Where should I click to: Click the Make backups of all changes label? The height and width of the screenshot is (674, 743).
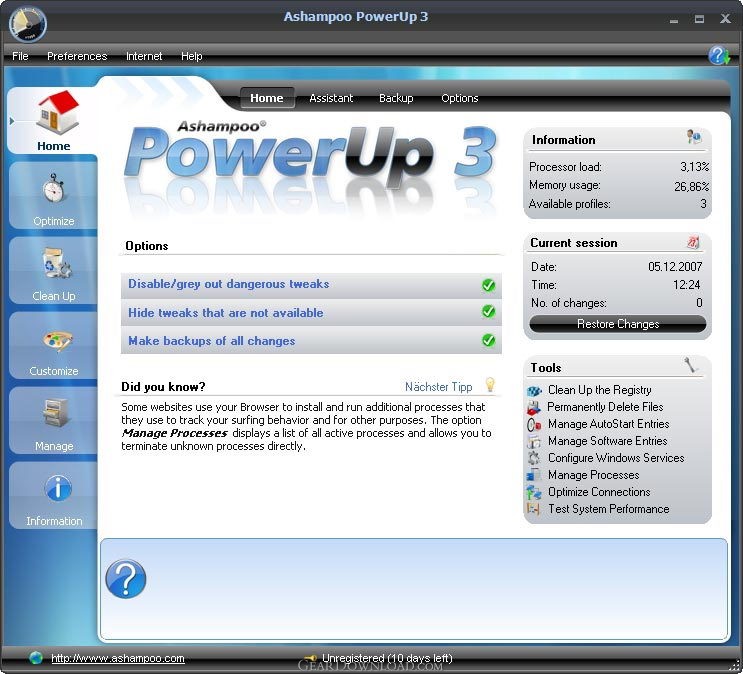click(x=211, y=341)
